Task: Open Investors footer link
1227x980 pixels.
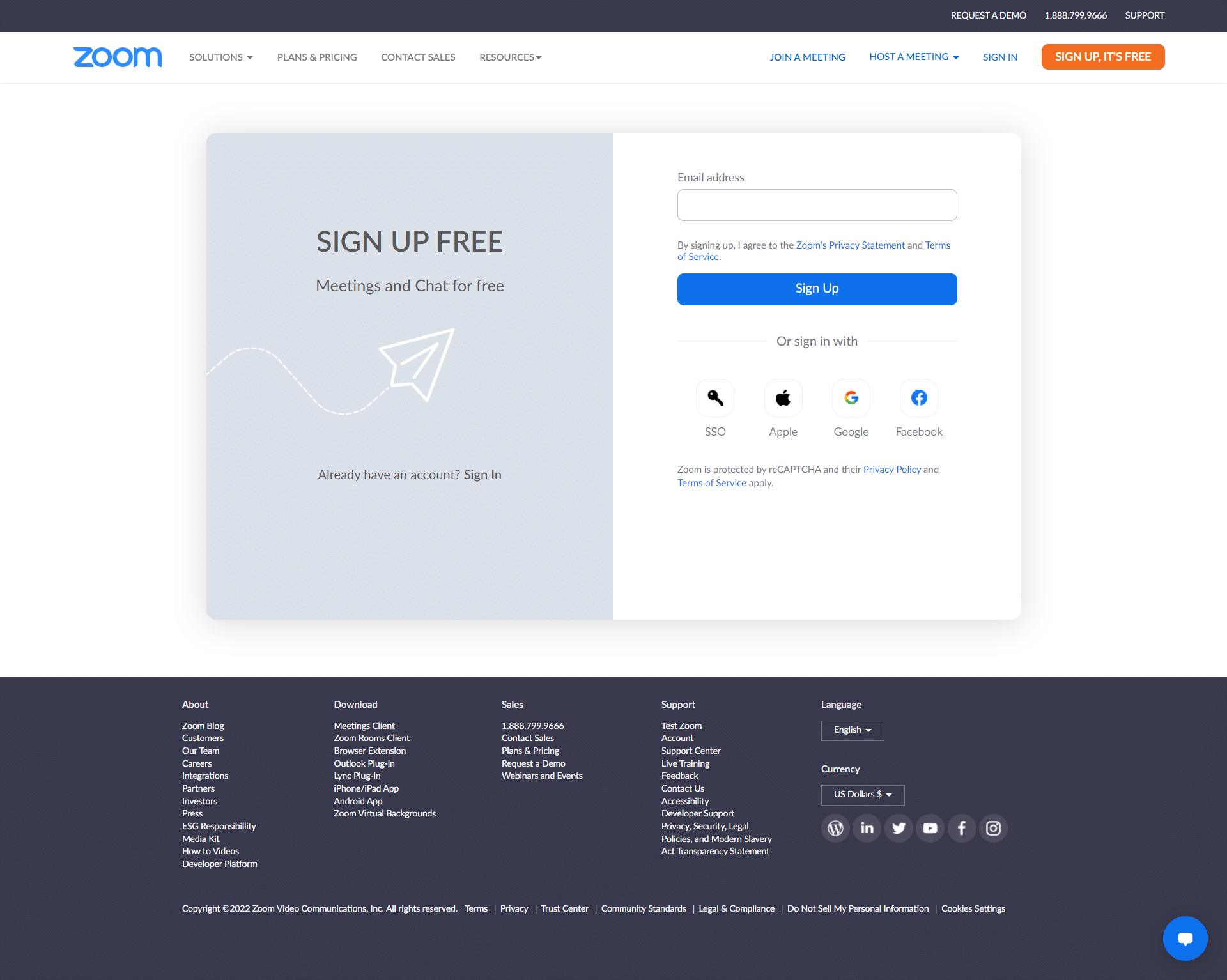Action: [199, 801]
